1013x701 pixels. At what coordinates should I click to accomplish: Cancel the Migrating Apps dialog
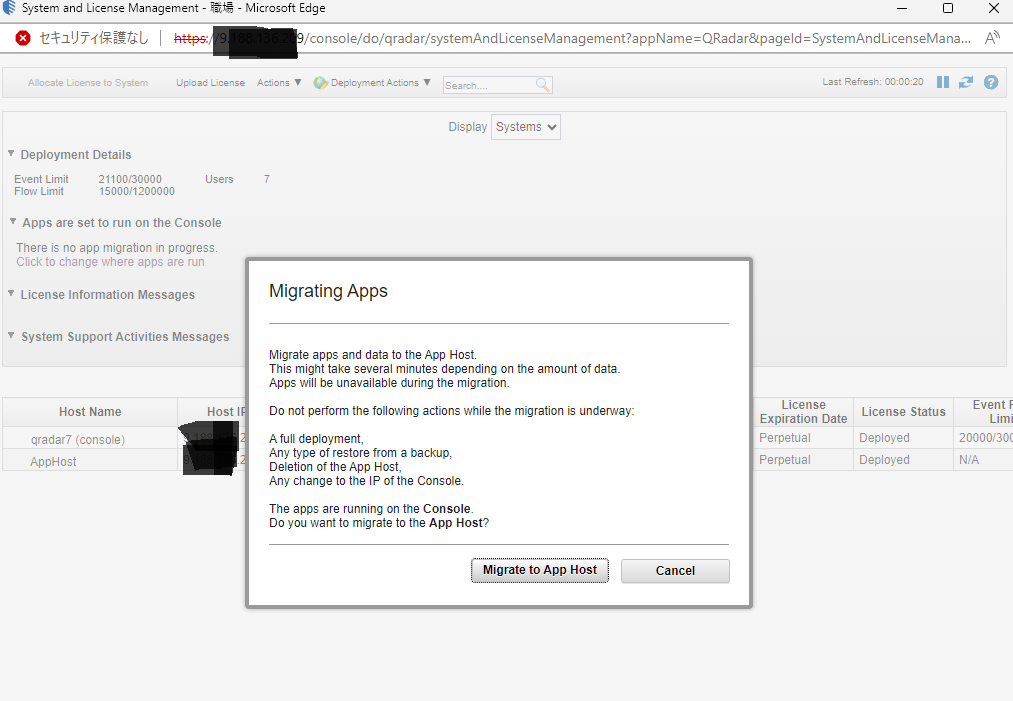click(x=675, y=571)
